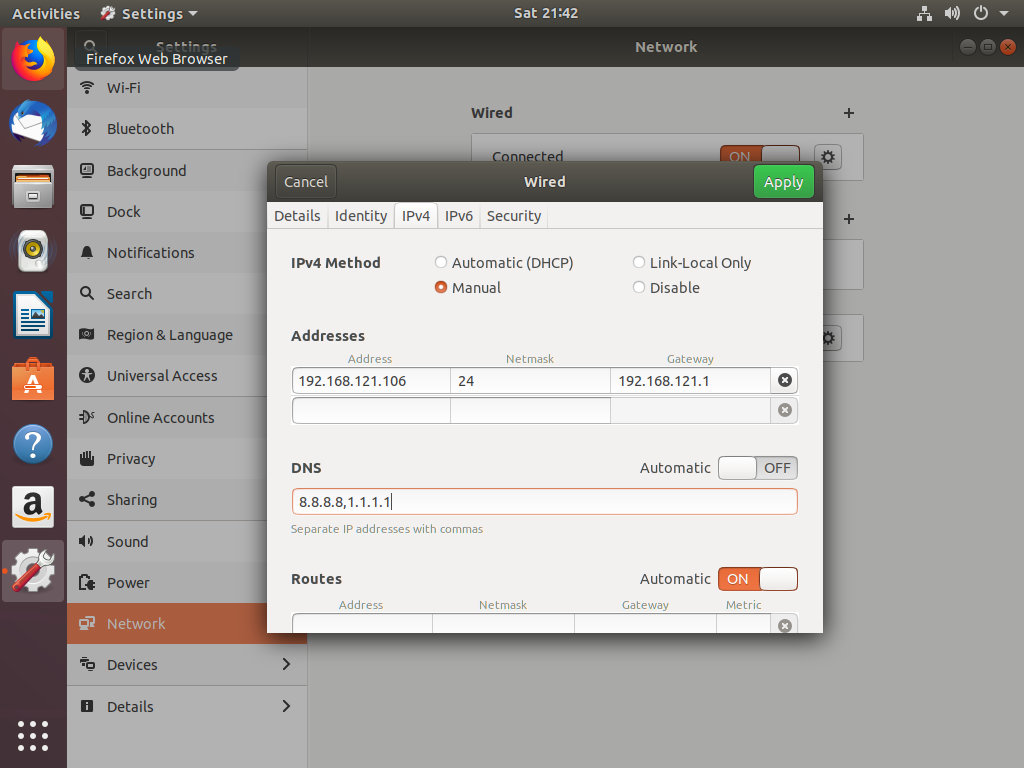This screenshot has height=768, width=1024.
Task: Open Show Applications grid in the dock
Action: tap(33, 737)
